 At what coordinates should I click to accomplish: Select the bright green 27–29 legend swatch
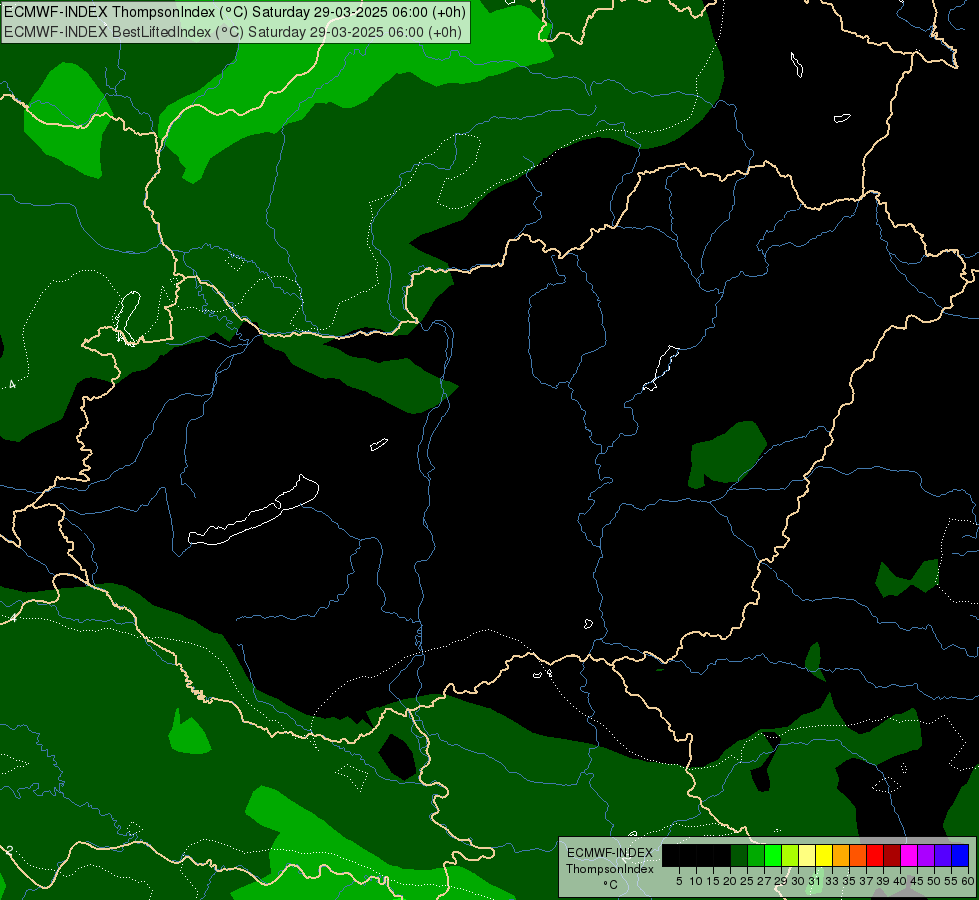pyautogui.click(x=773, y=855)
